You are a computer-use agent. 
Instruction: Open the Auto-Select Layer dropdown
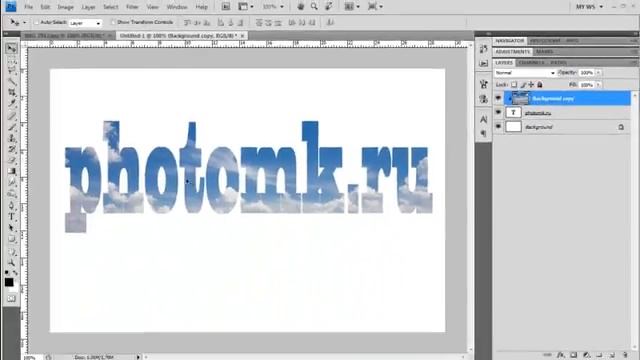(x=85, y=23)
